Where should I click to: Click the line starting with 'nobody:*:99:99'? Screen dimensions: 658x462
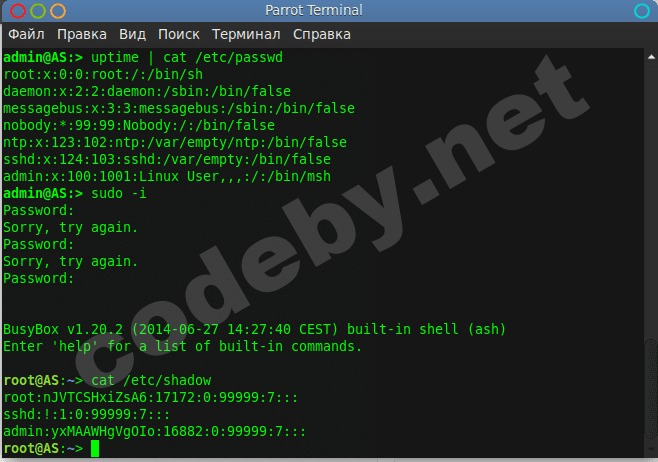pyautogui.click(x=139, y=125)
